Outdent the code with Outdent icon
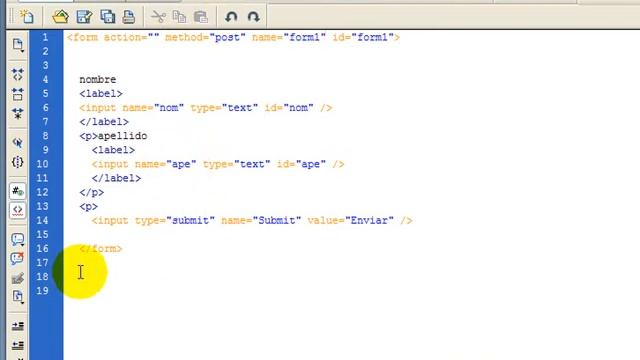The image size is (640, 360). [x=18, y=345]
